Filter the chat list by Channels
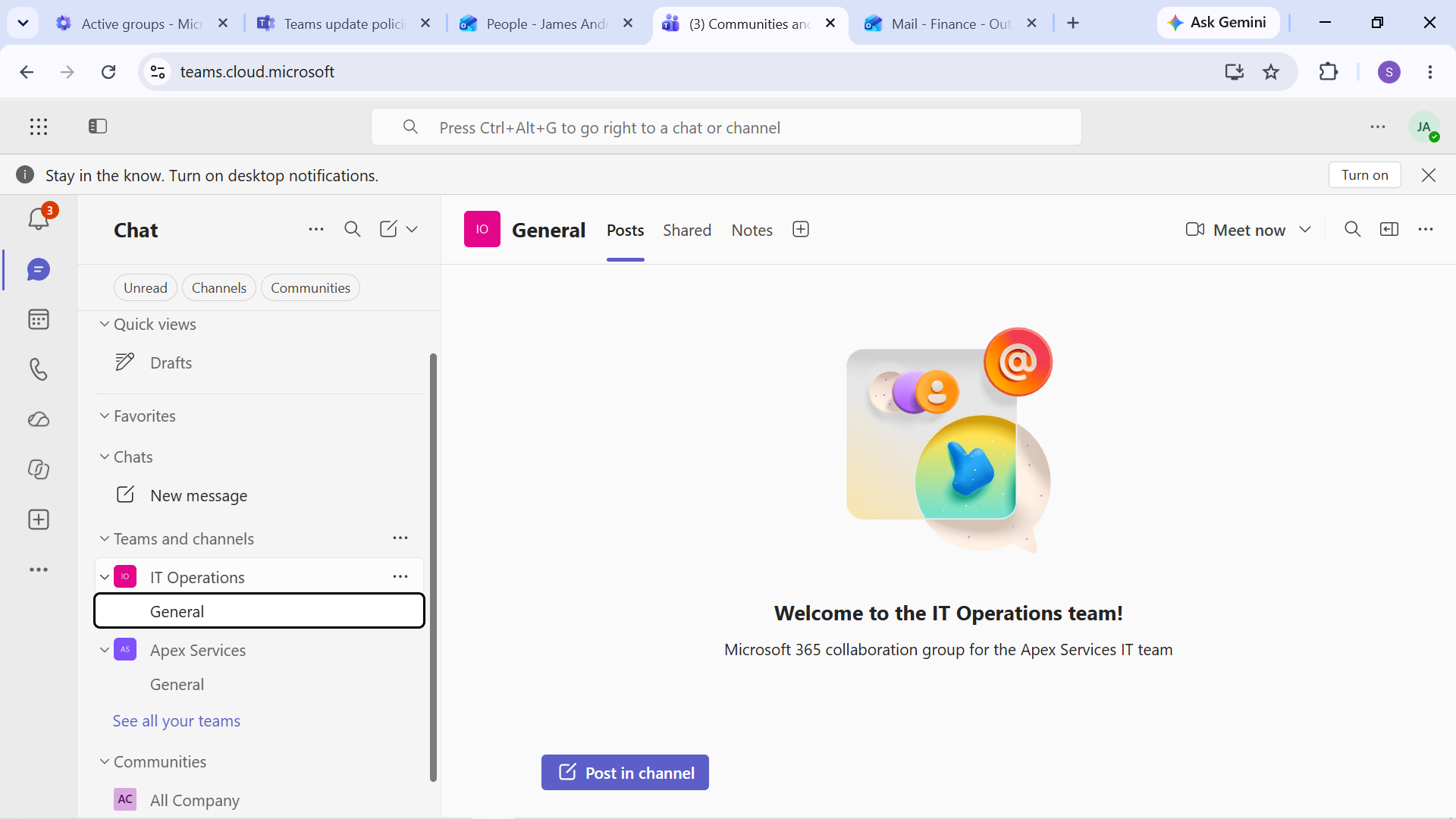 click(x=219, y=288)
